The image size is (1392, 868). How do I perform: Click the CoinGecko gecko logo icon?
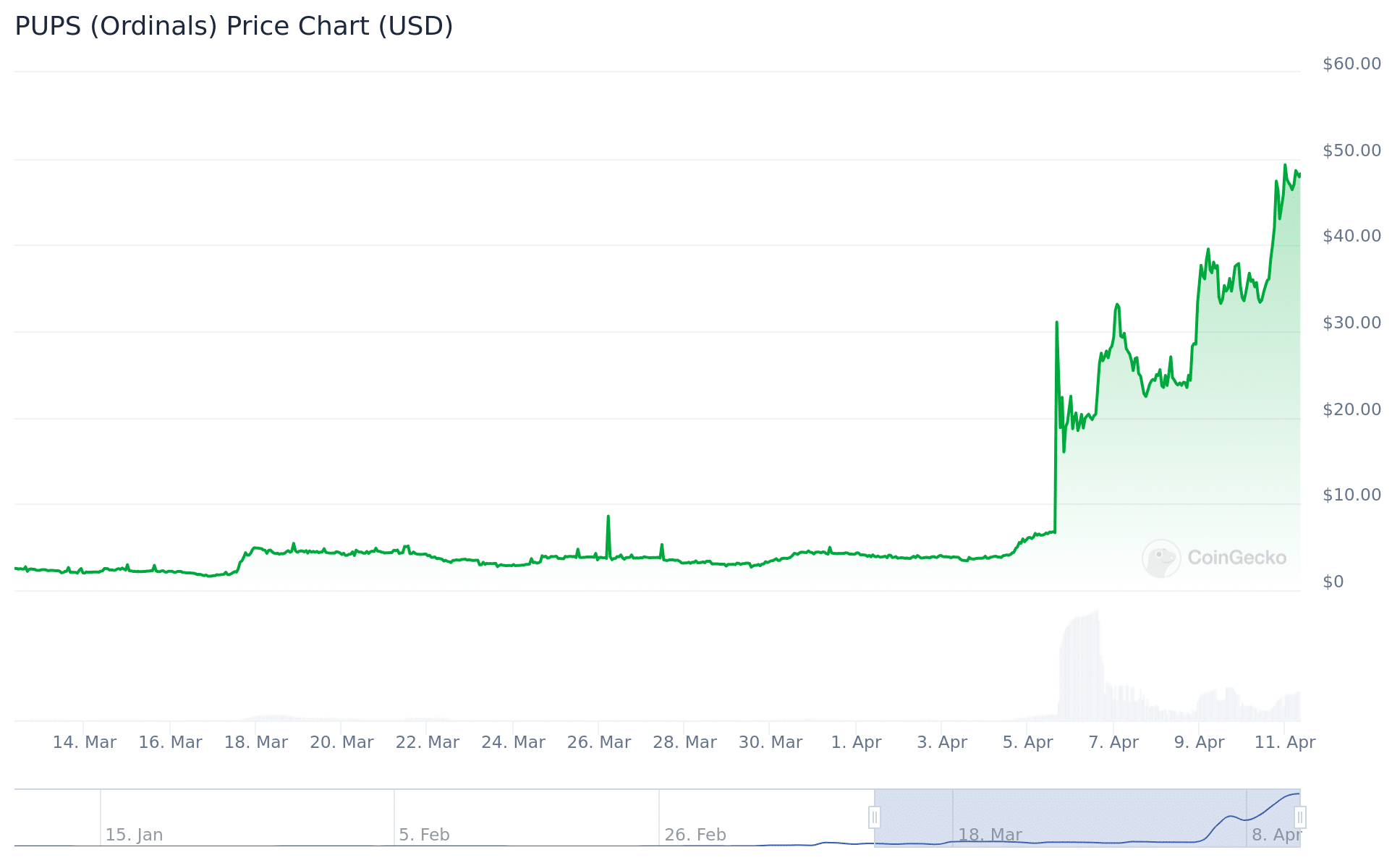pos(1162,558)
